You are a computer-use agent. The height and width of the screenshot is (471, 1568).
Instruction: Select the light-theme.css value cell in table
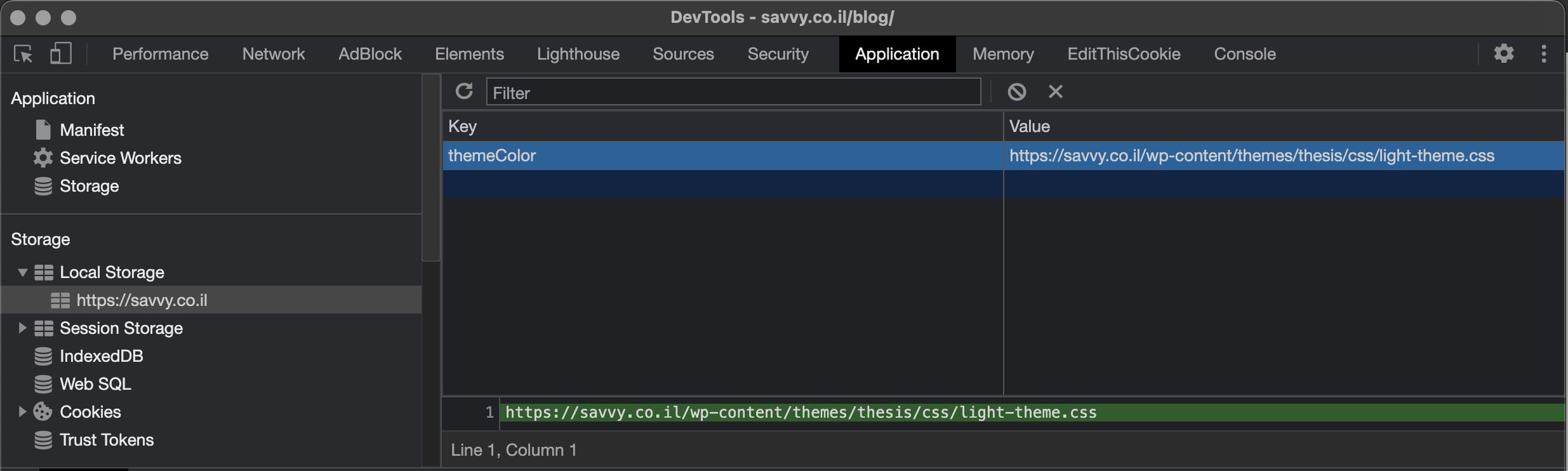1284,156
